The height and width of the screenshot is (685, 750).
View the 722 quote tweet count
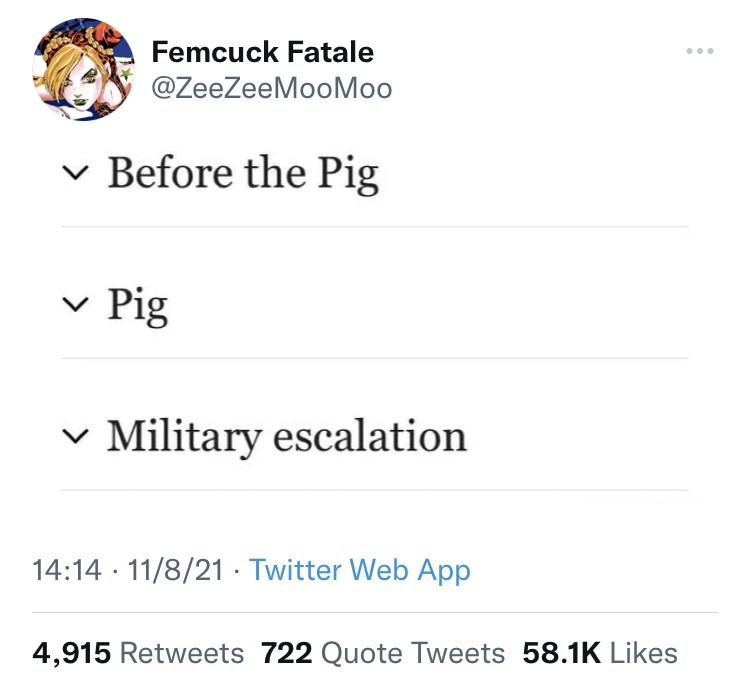click(286, 653)
